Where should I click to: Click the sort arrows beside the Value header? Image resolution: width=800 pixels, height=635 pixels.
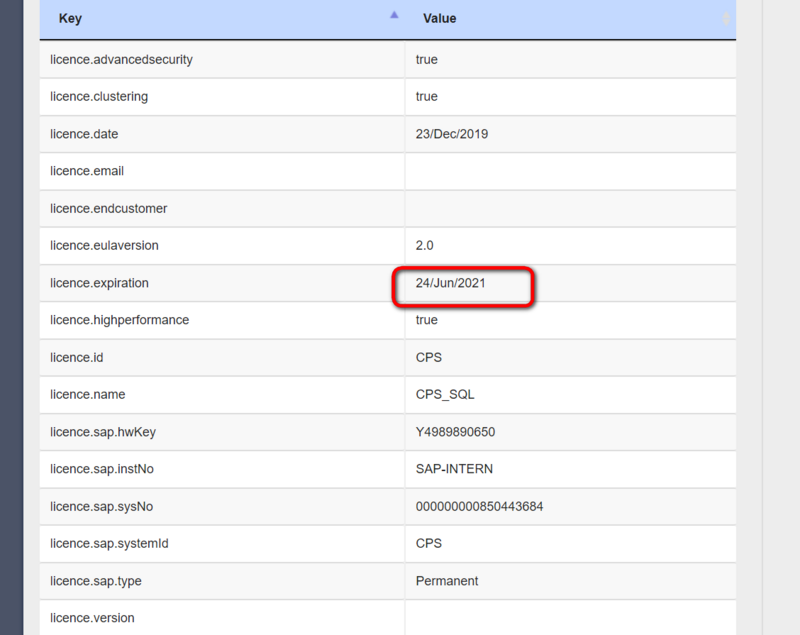point(726,18)
